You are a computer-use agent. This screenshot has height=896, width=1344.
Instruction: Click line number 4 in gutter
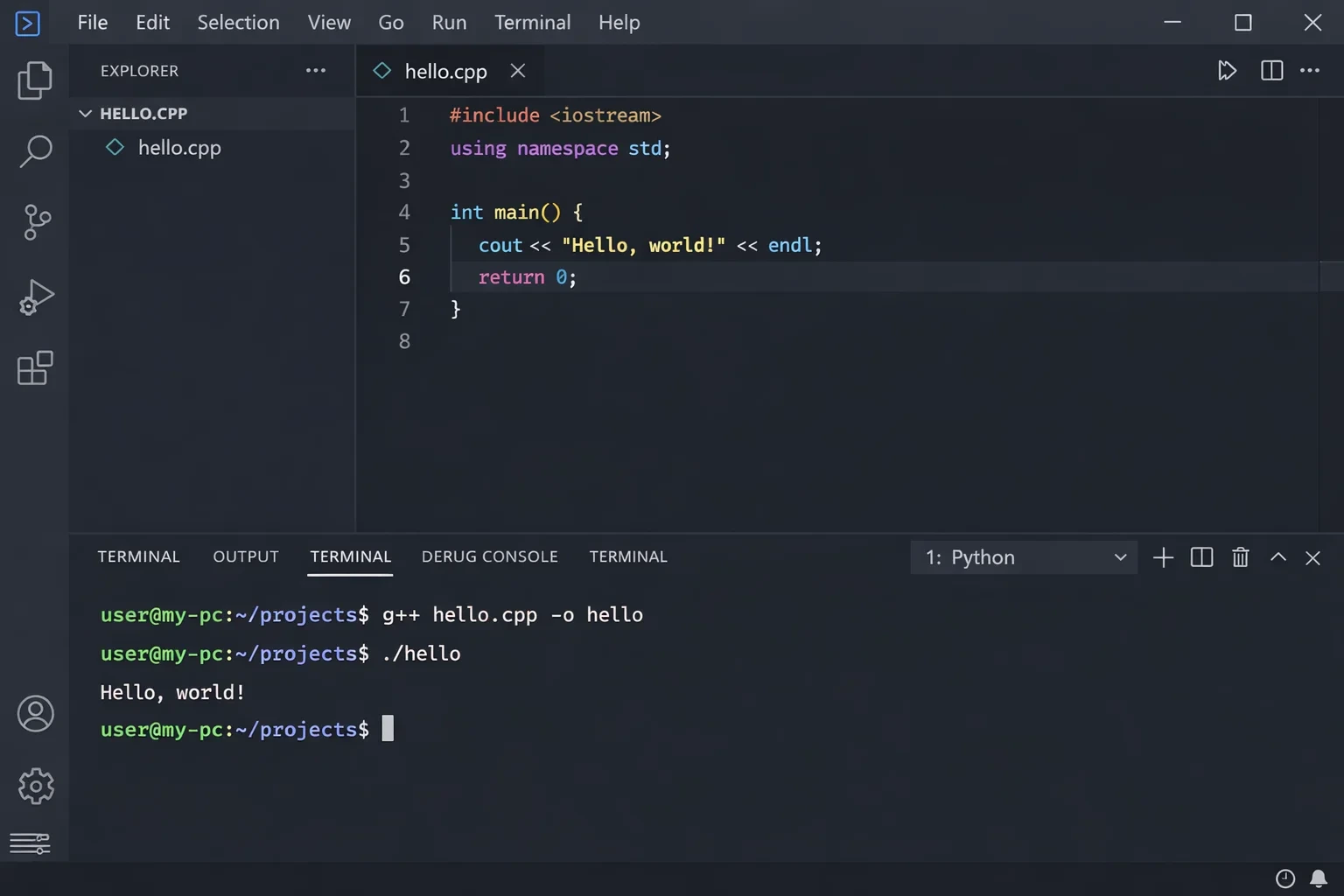click(x=404, y=213)
